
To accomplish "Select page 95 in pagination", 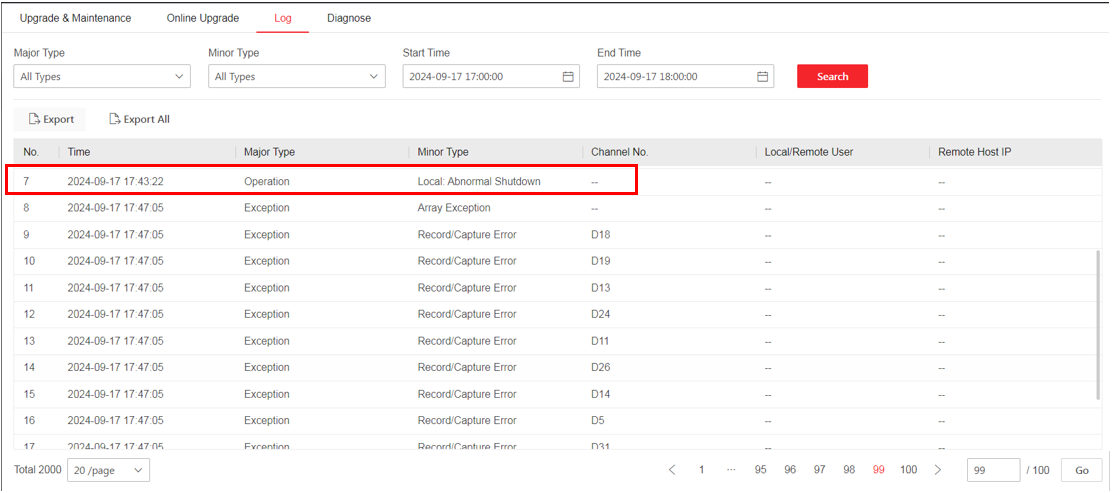I will (761, 470).
